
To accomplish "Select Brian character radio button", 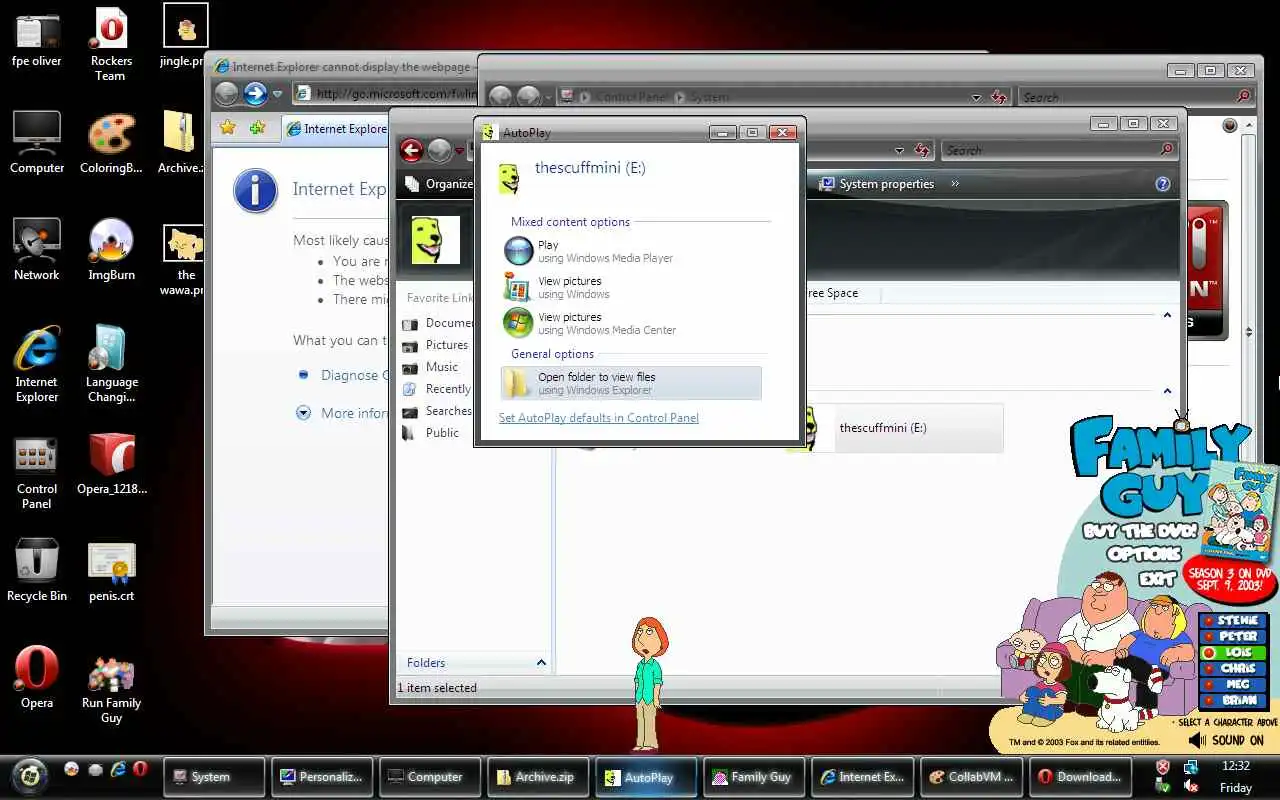I will 1209,701.
